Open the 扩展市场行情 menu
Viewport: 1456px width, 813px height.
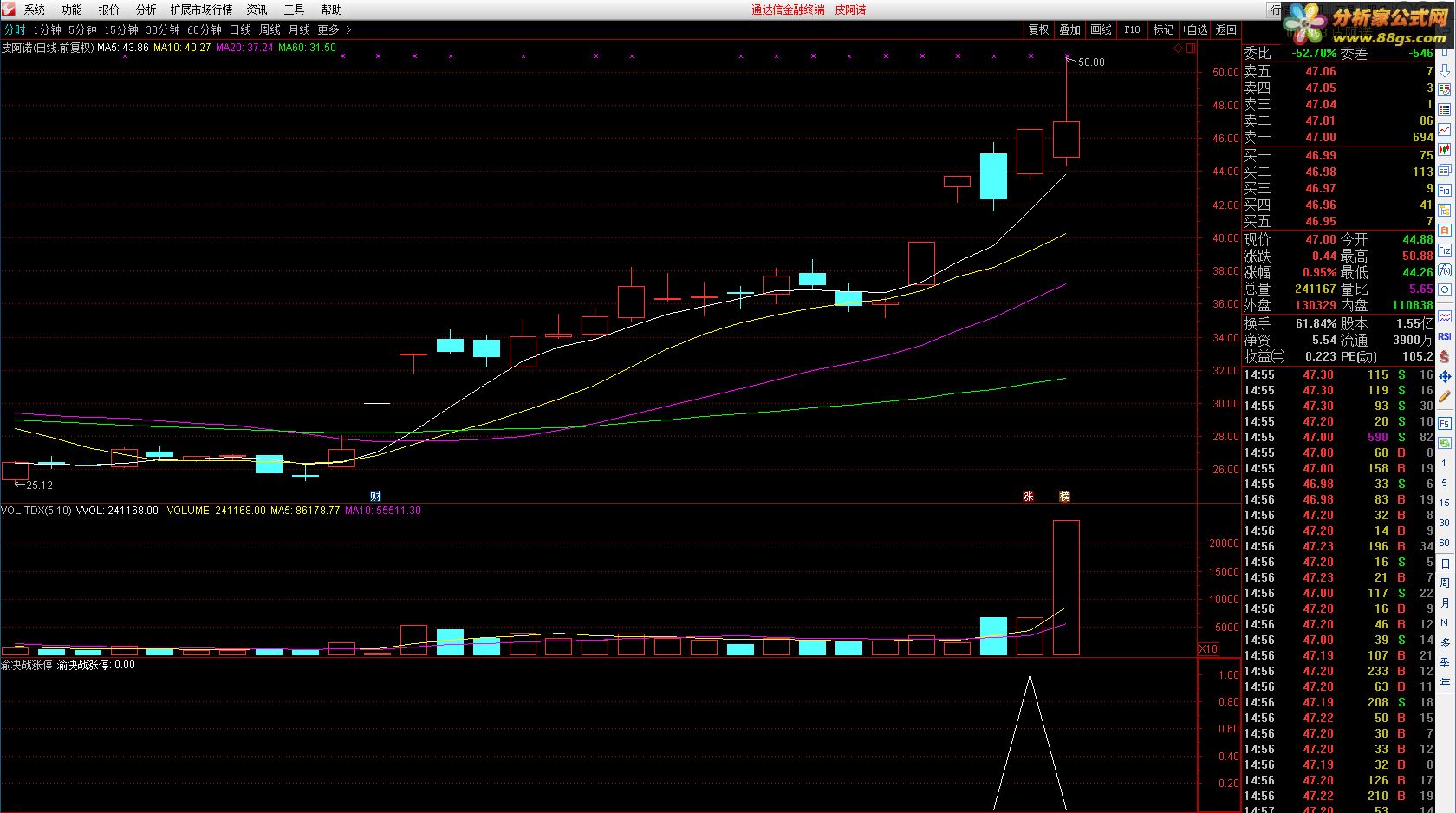201,10
